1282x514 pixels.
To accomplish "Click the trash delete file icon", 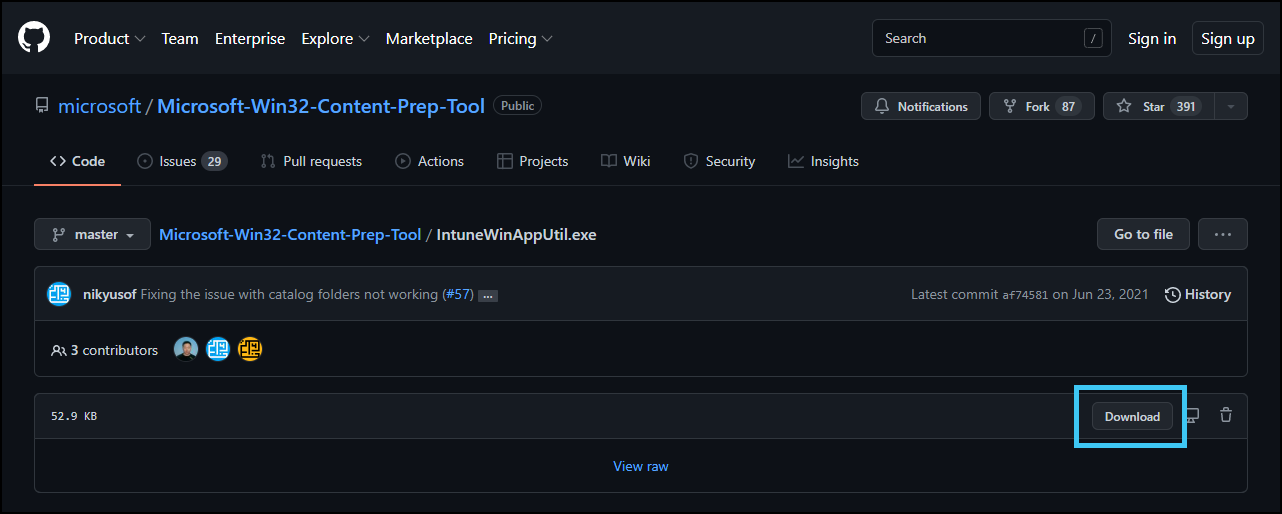I will pos(1226,415).
